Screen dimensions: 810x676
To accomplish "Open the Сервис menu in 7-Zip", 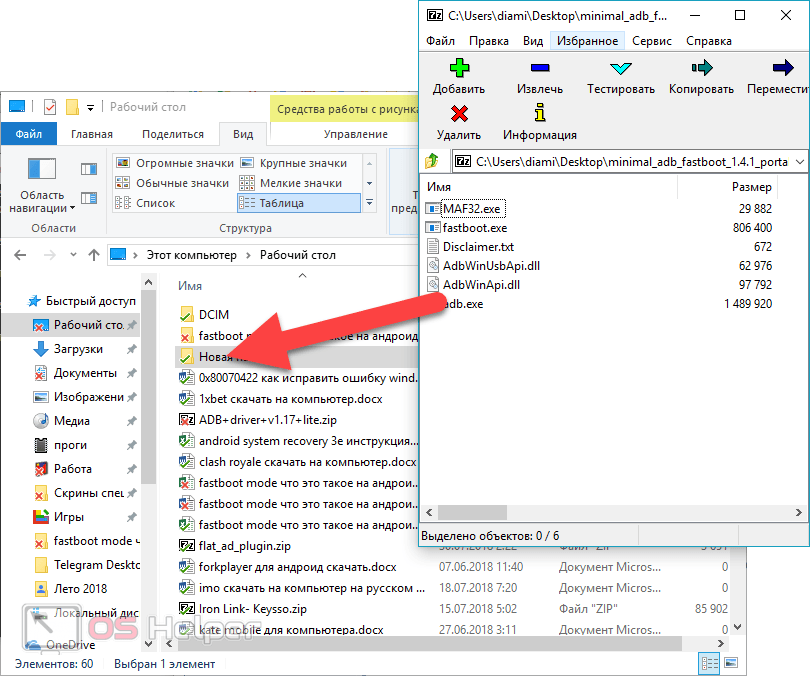I will coord(651,41).
